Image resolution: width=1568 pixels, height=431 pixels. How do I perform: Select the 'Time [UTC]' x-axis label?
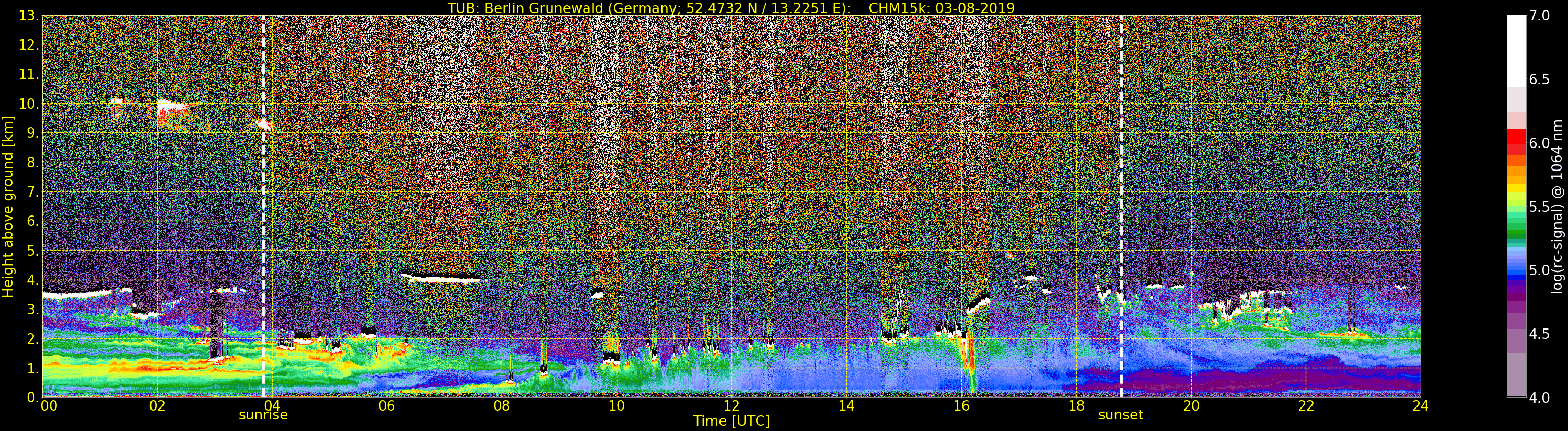point(731,421)
